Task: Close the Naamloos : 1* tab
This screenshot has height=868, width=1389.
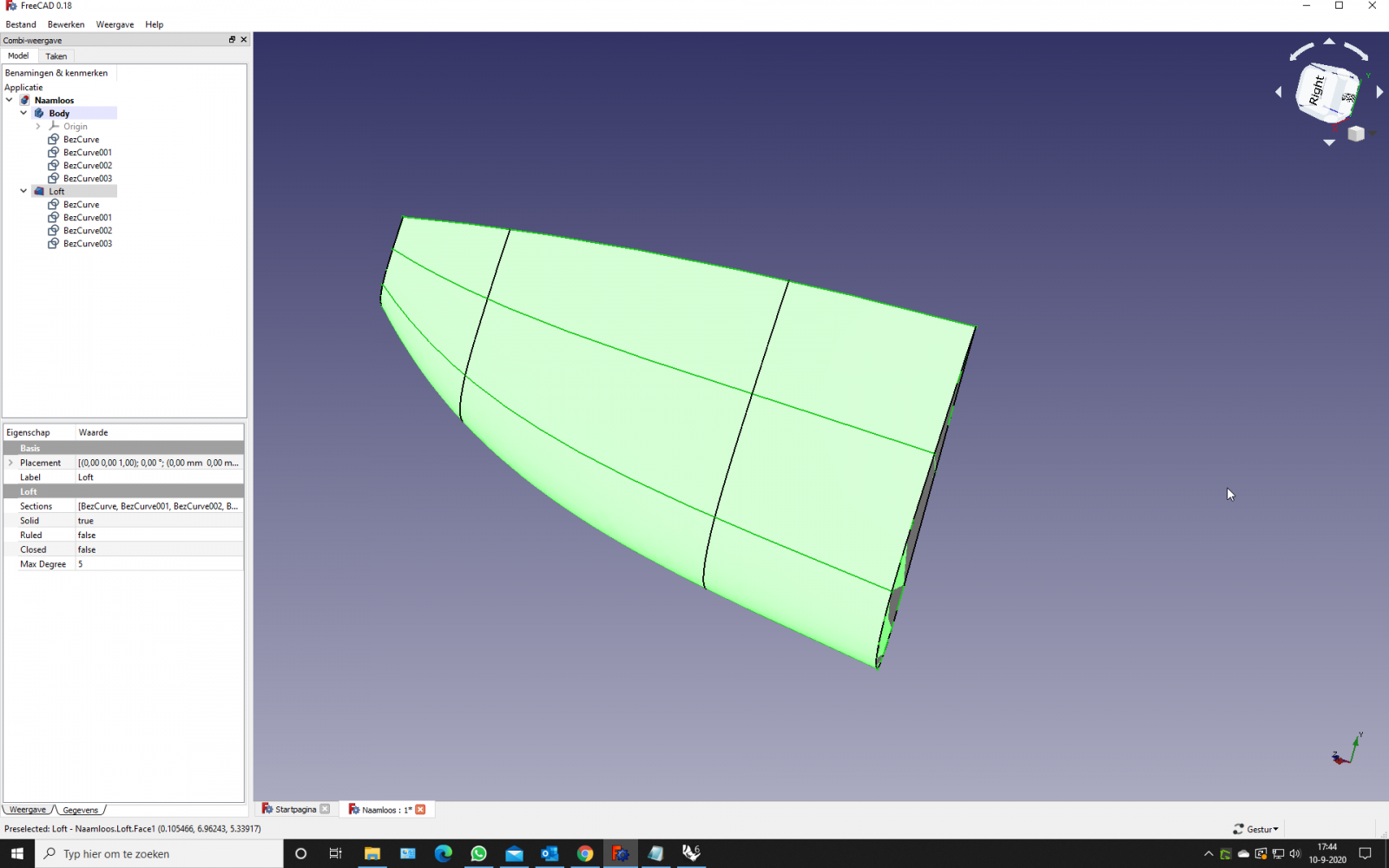Action: tap(420, 809)
